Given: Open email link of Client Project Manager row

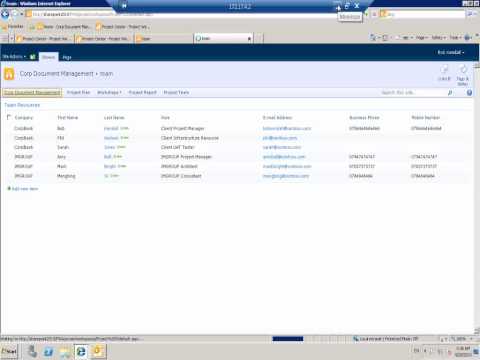Looking at the screenshot, I should [x=287, y=128].
